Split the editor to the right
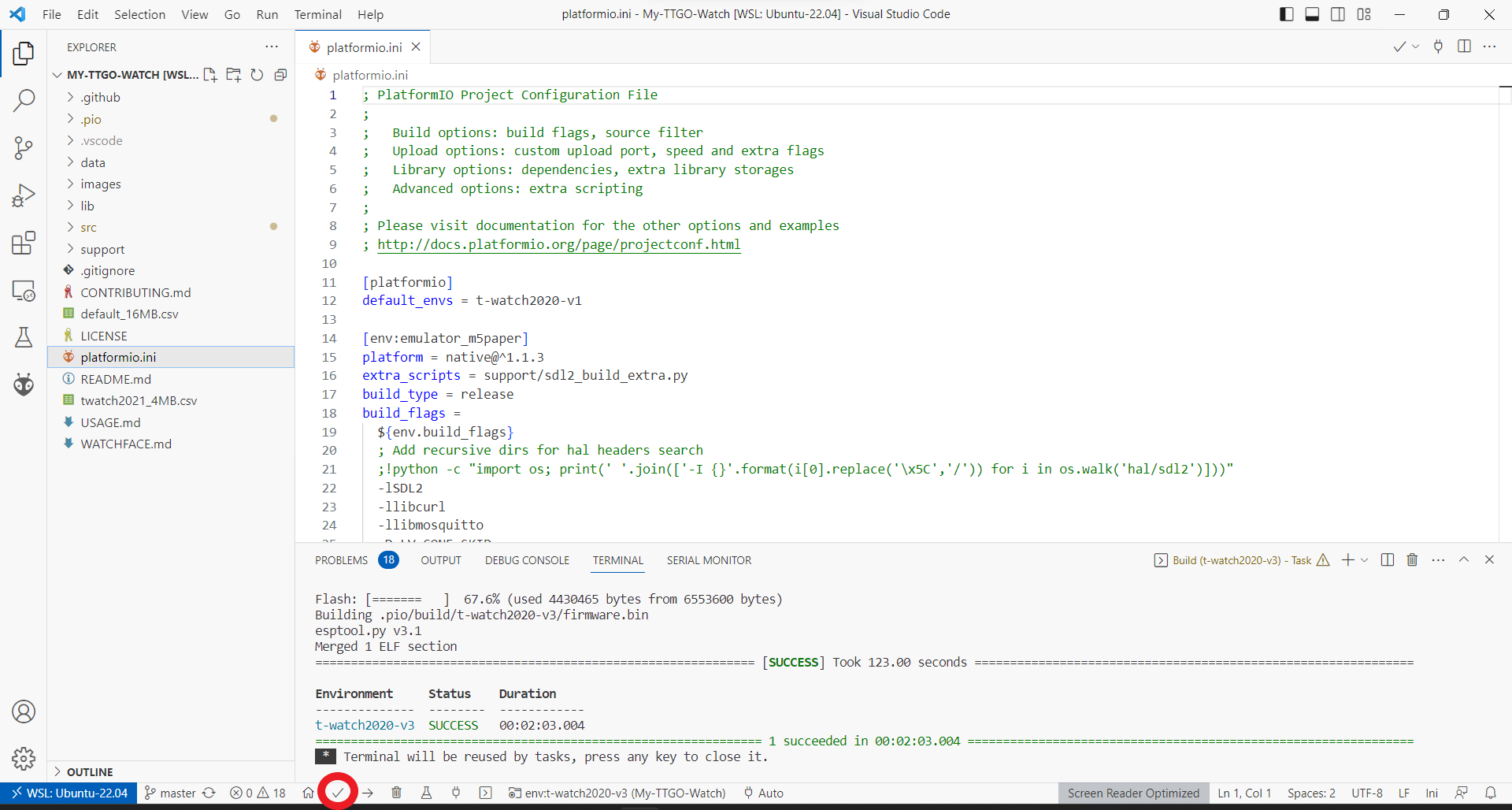This screenshot has width=1512, height=810. click(1464, 46)
